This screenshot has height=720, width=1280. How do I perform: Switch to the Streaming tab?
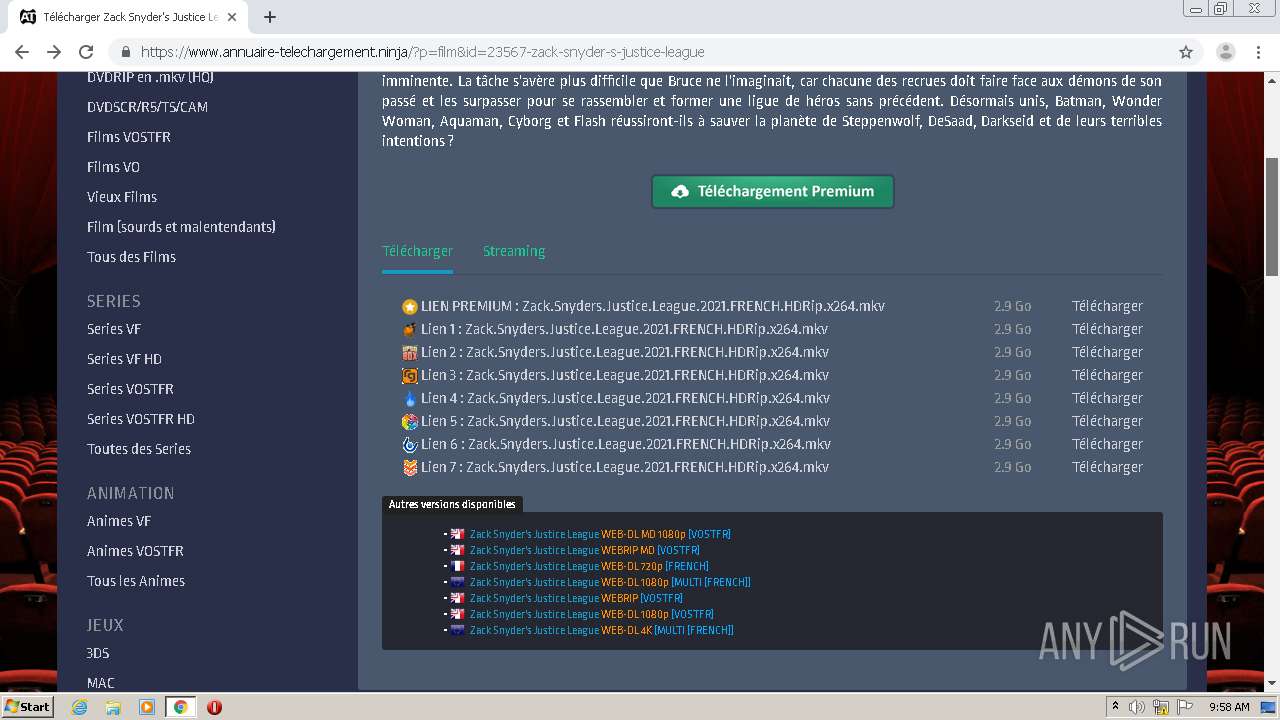coord(514,251)
